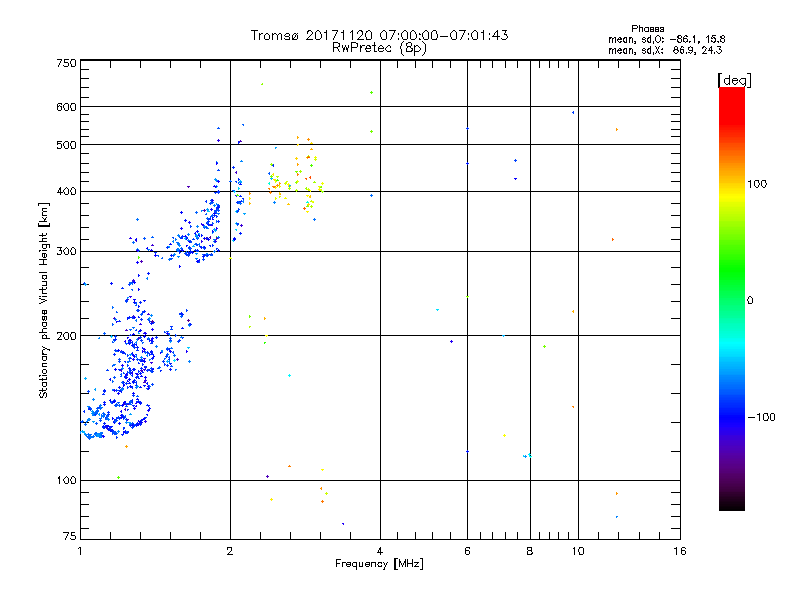Click the Frequency [MHz] axis label

[379, 565]
